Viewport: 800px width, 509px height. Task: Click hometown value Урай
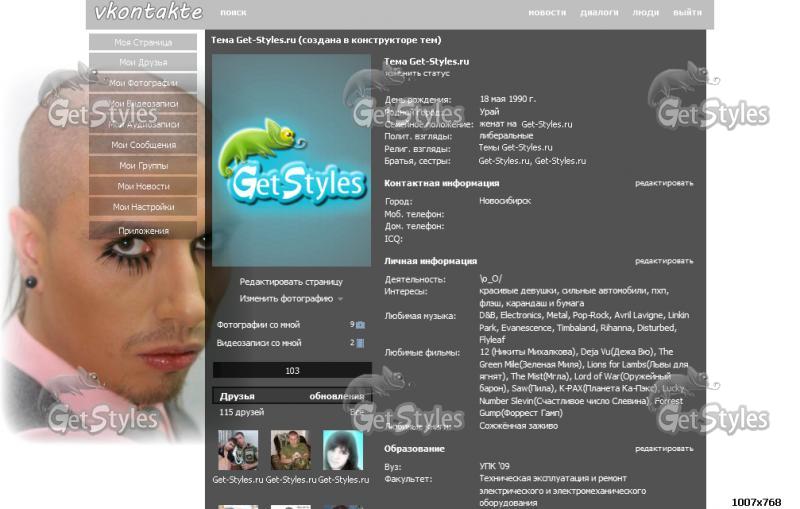tap(489, 112)
